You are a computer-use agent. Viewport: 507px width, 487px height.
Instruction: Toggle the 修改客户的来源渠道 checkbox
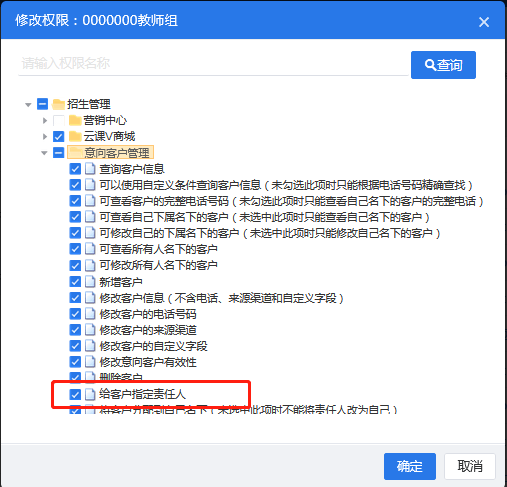pos(75,330)
